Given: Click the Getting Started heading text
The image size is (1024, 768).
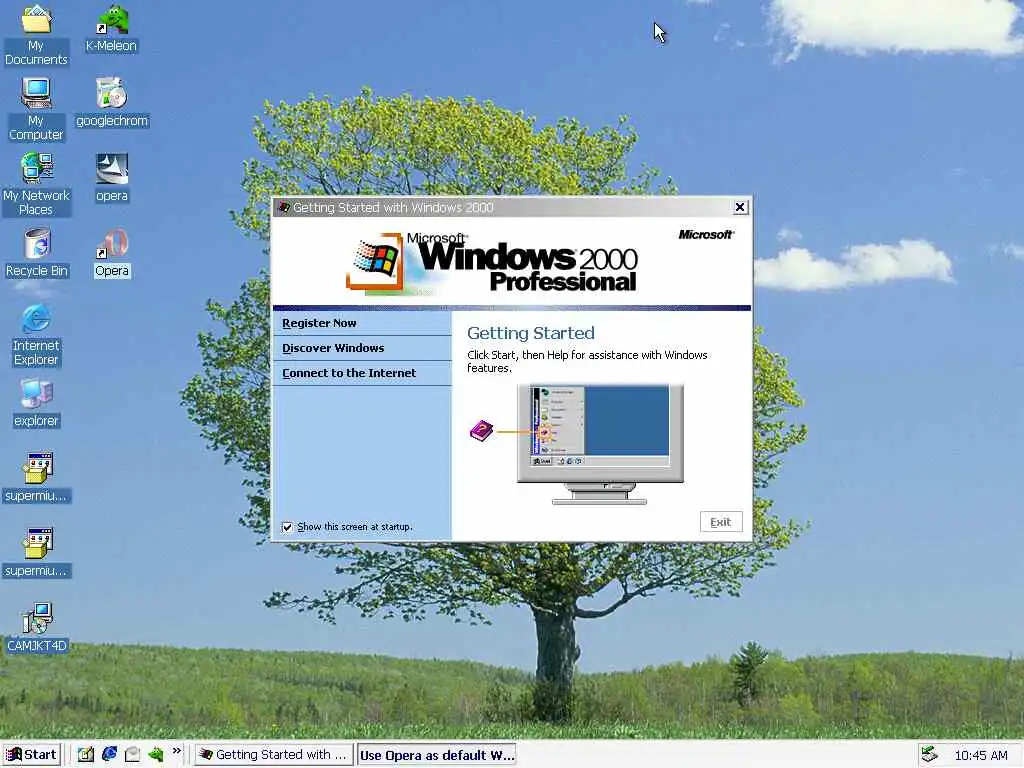Looking at the screenshot, I should (531, 333).
